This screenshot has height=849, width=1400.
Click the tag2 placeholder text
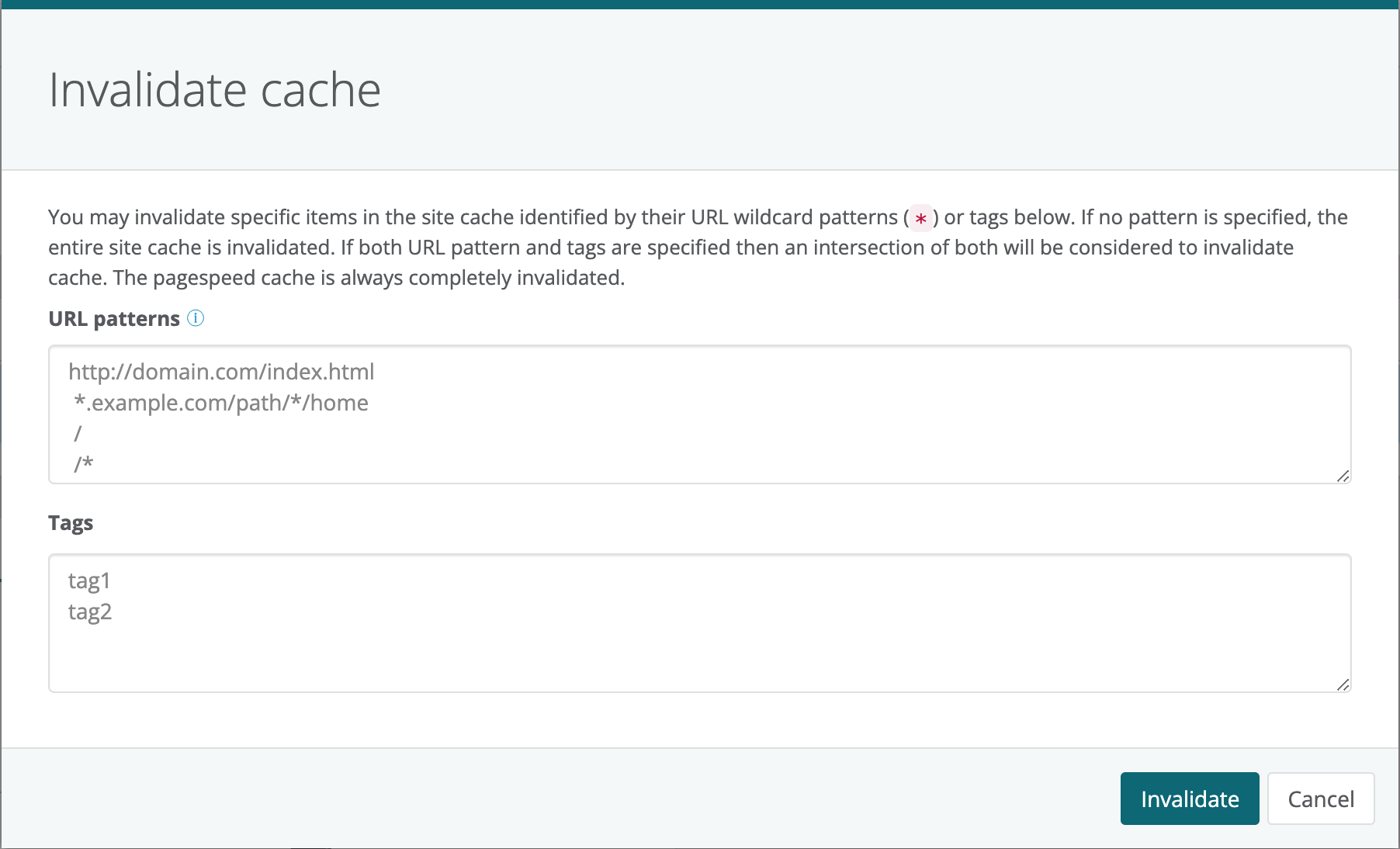coord(90,612)
